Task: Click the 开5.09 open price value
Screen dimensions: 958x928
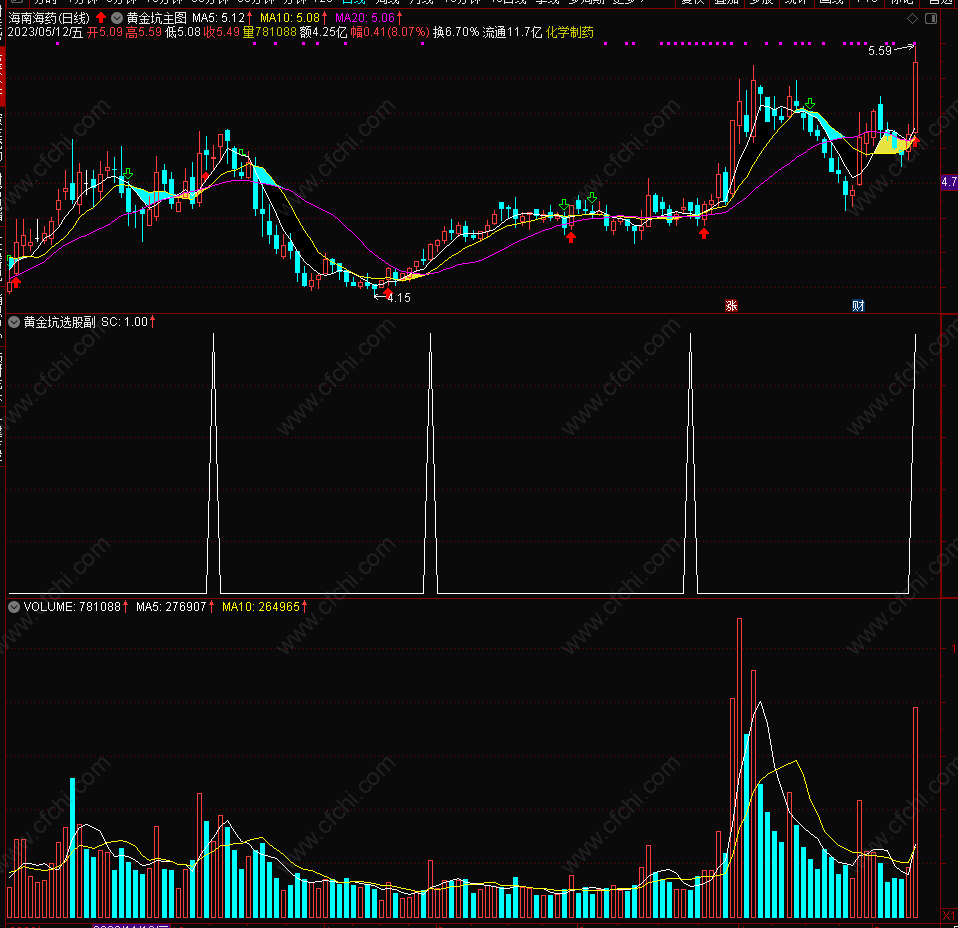Action: (x=104, y=32)
